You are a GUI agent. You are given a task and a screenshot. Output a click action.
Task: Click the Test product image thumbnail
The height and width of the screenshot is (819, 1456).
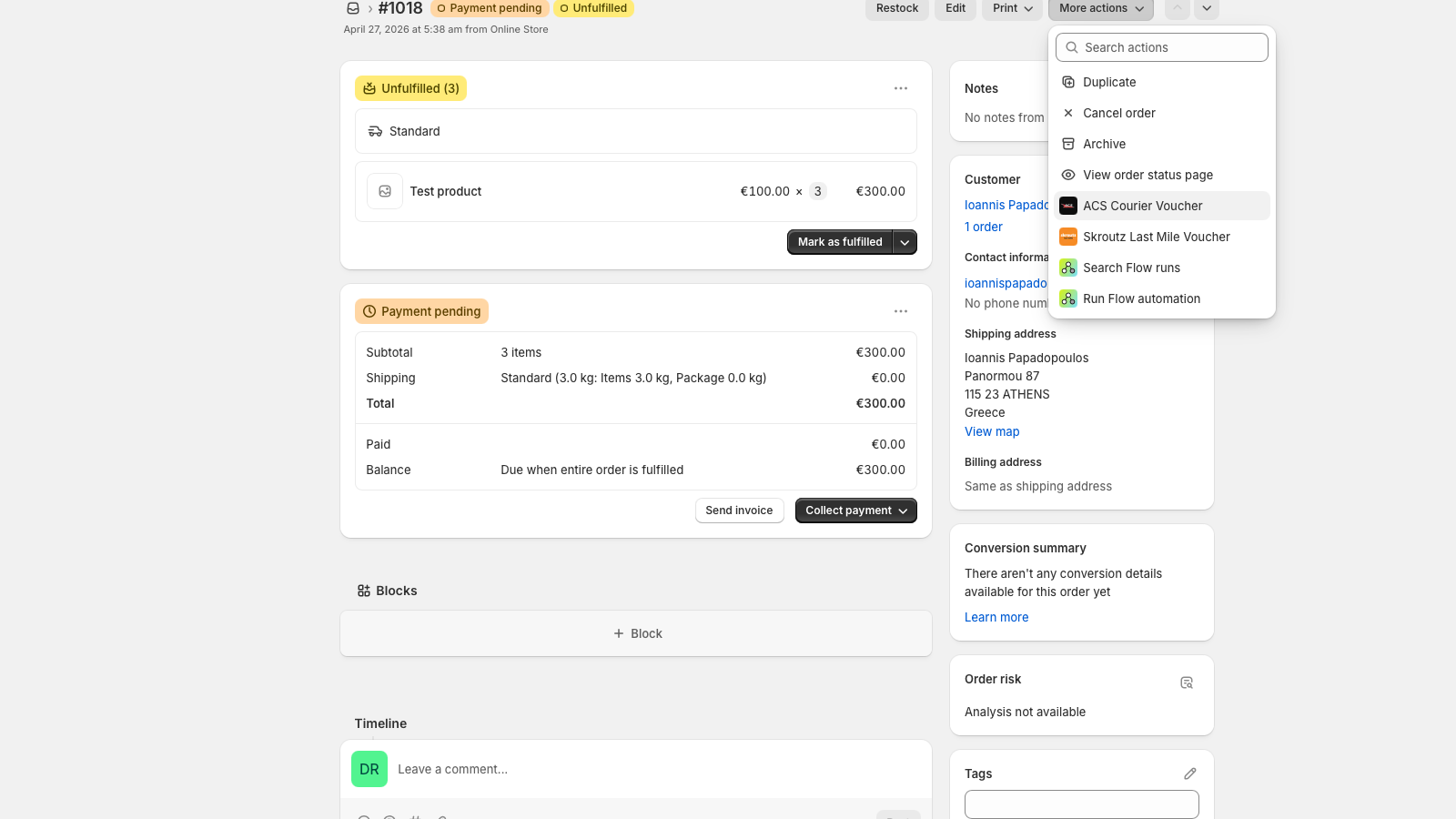(385, 191)
